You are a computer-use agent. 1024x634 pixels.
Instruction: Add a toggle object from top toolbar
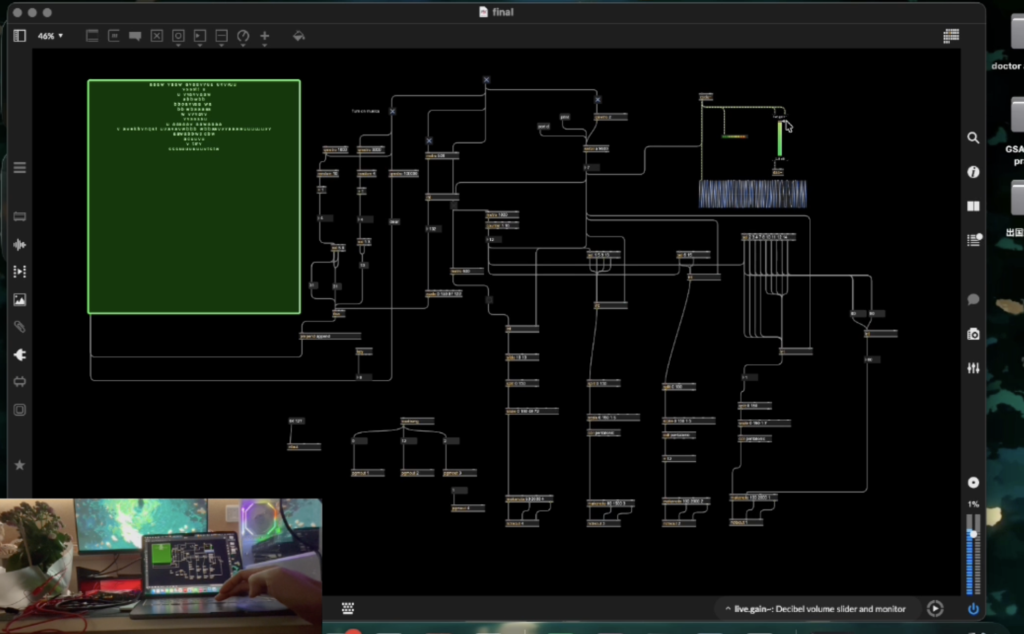pos(157,36)
